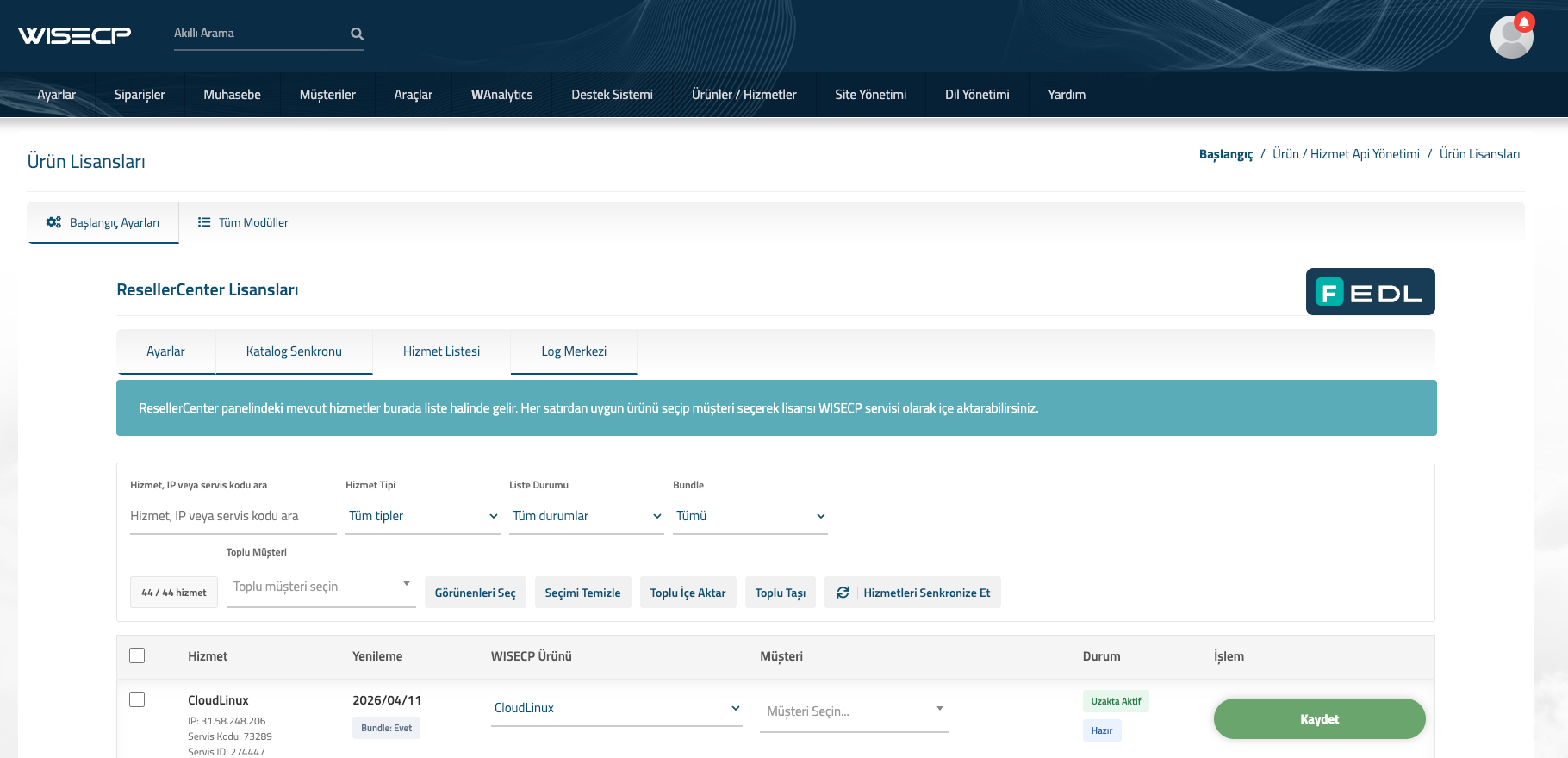Click the sync icon on Hizmetleri Senkronize Et

[x=843, y=593]
